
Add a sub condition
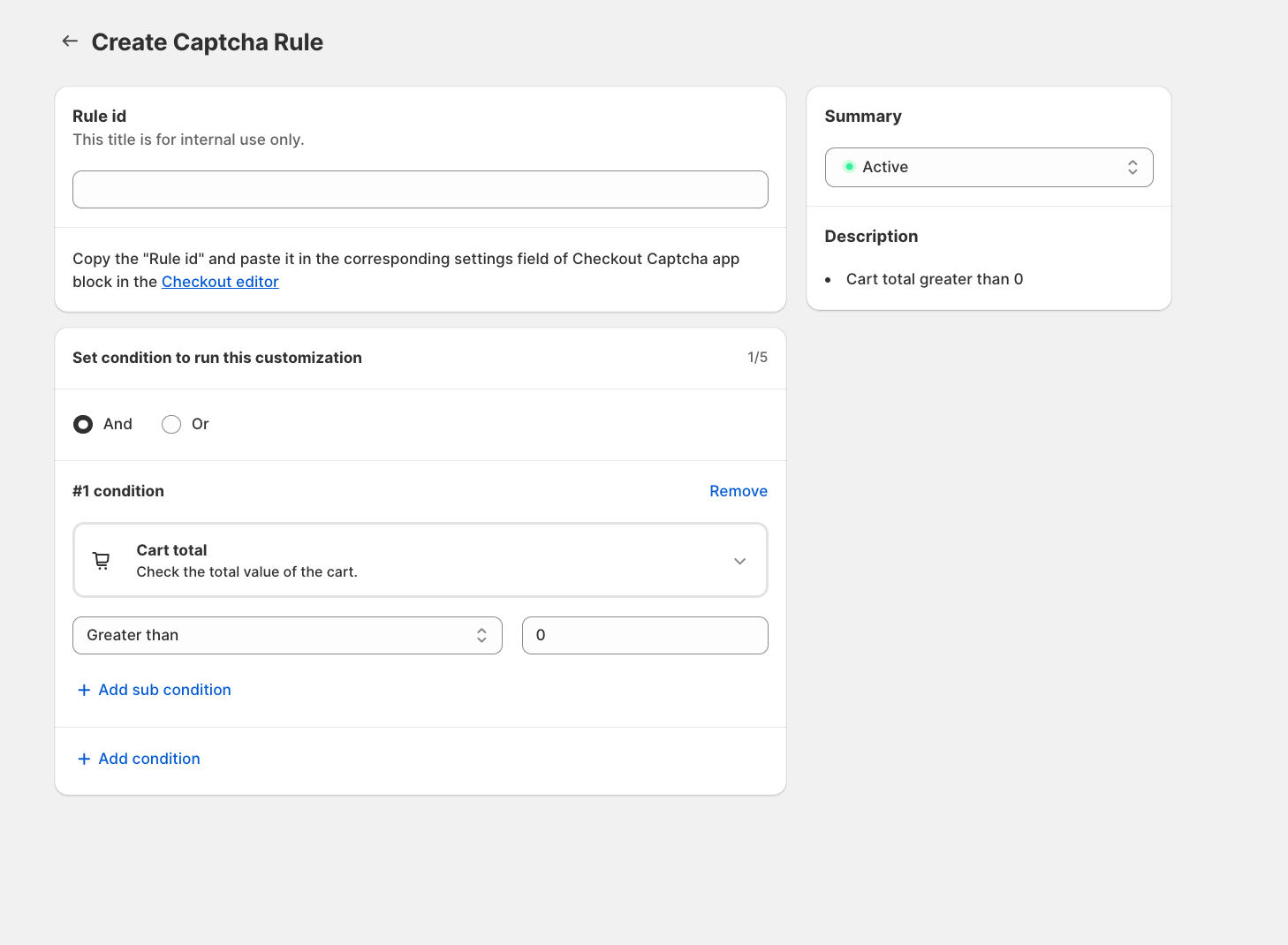(x=164, y=690)
